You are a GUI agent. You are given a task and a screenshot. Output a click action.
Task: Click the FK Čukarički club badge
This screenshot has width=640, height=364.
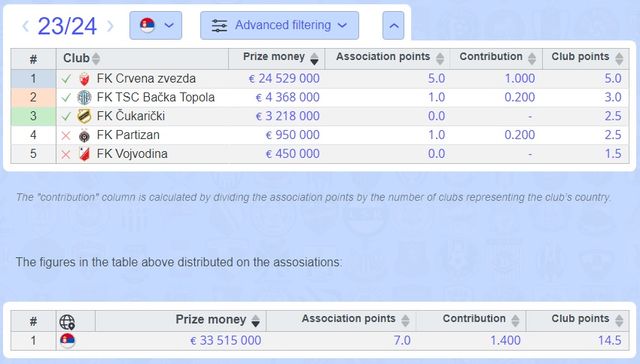84,116
